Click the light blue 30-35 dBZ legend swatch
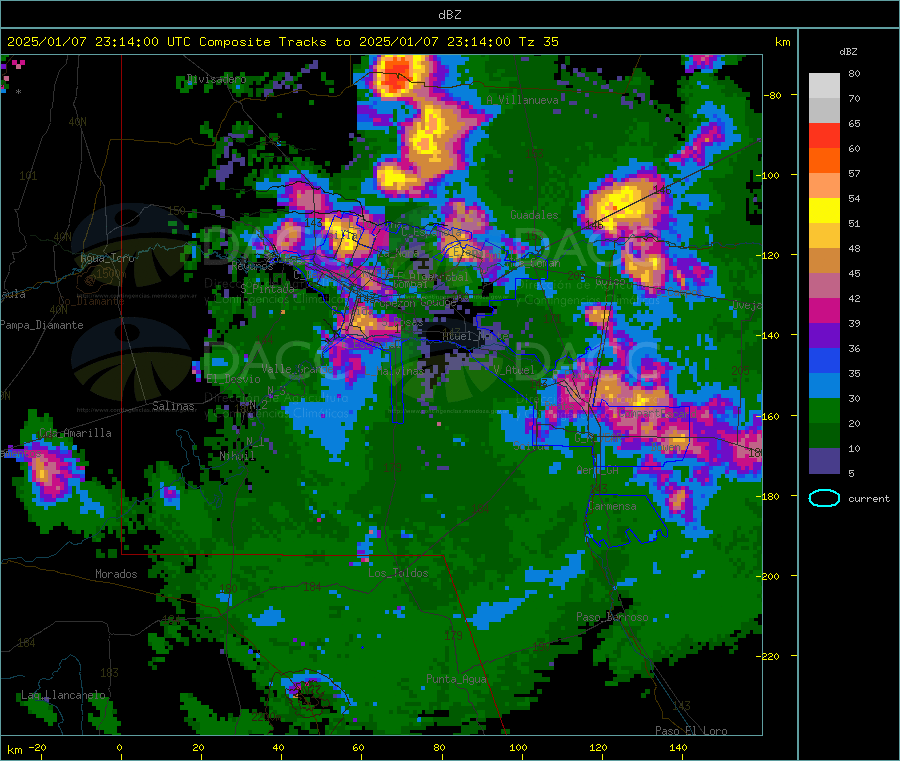Viewport: 900px width, 761px height. point(824,386)
